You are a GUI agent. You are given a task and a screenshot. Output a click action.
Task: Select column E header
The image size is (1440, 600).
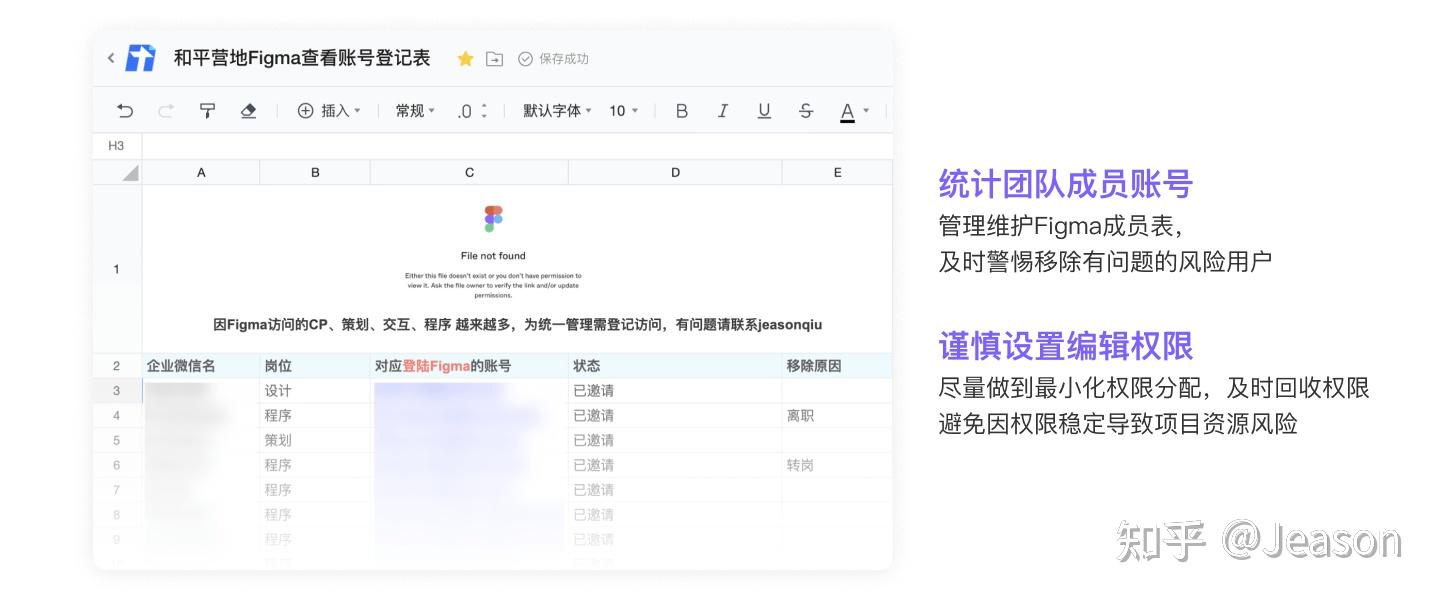(837, 173)
